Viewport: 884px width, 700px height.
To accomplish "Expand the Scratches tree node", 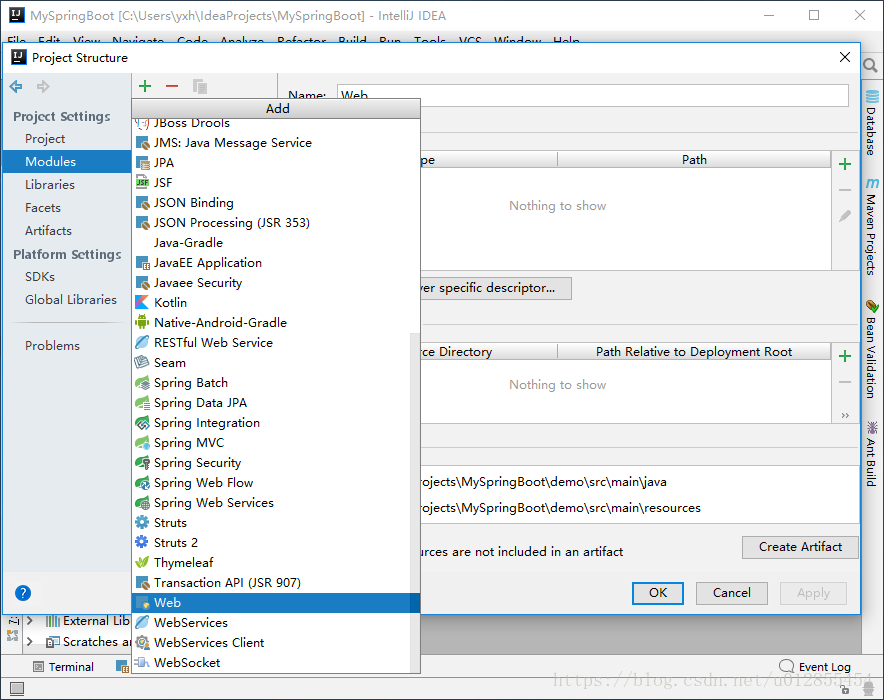I will 30,641.
